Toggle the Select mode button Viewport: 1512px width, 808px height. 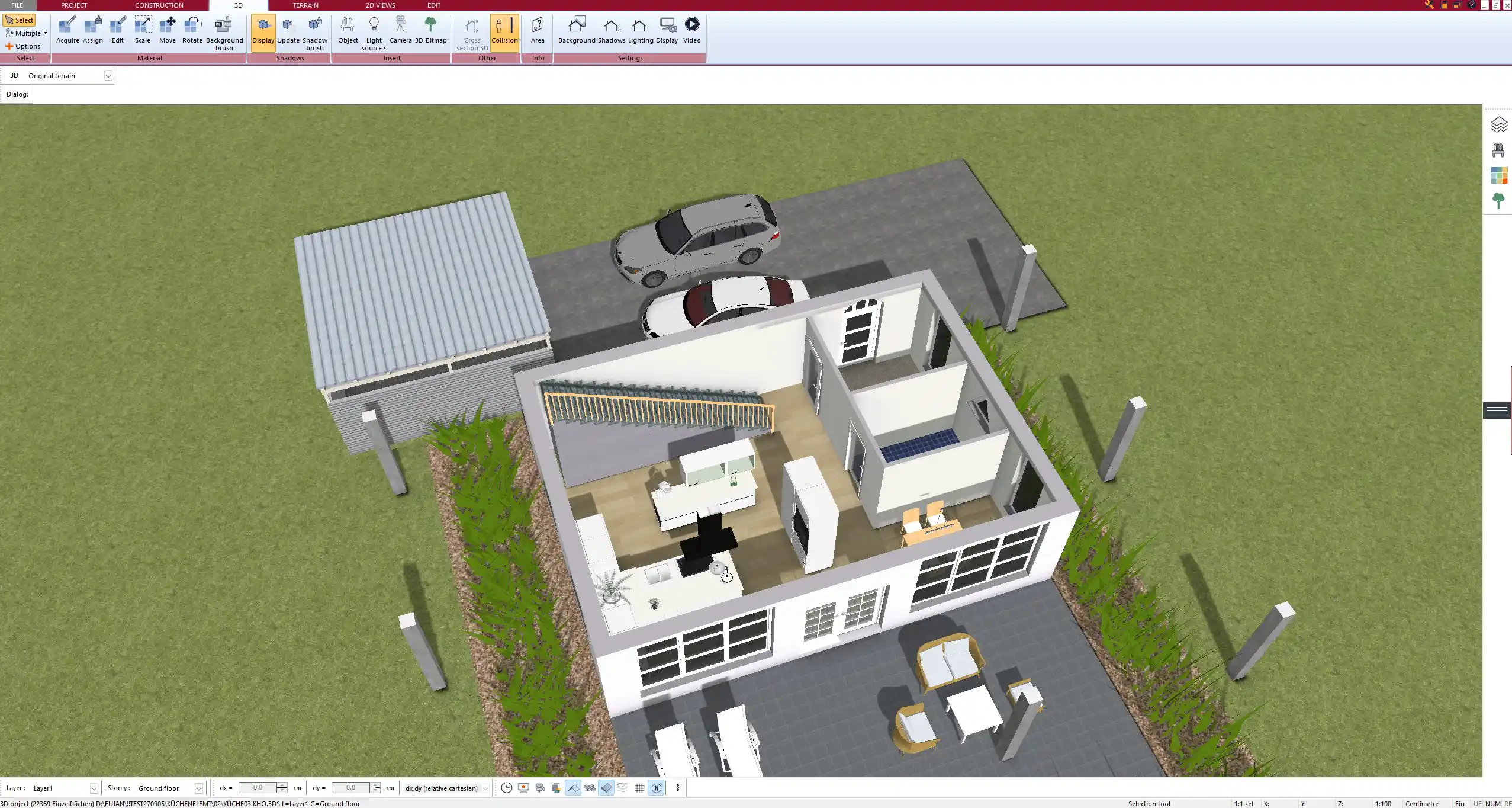20,20
